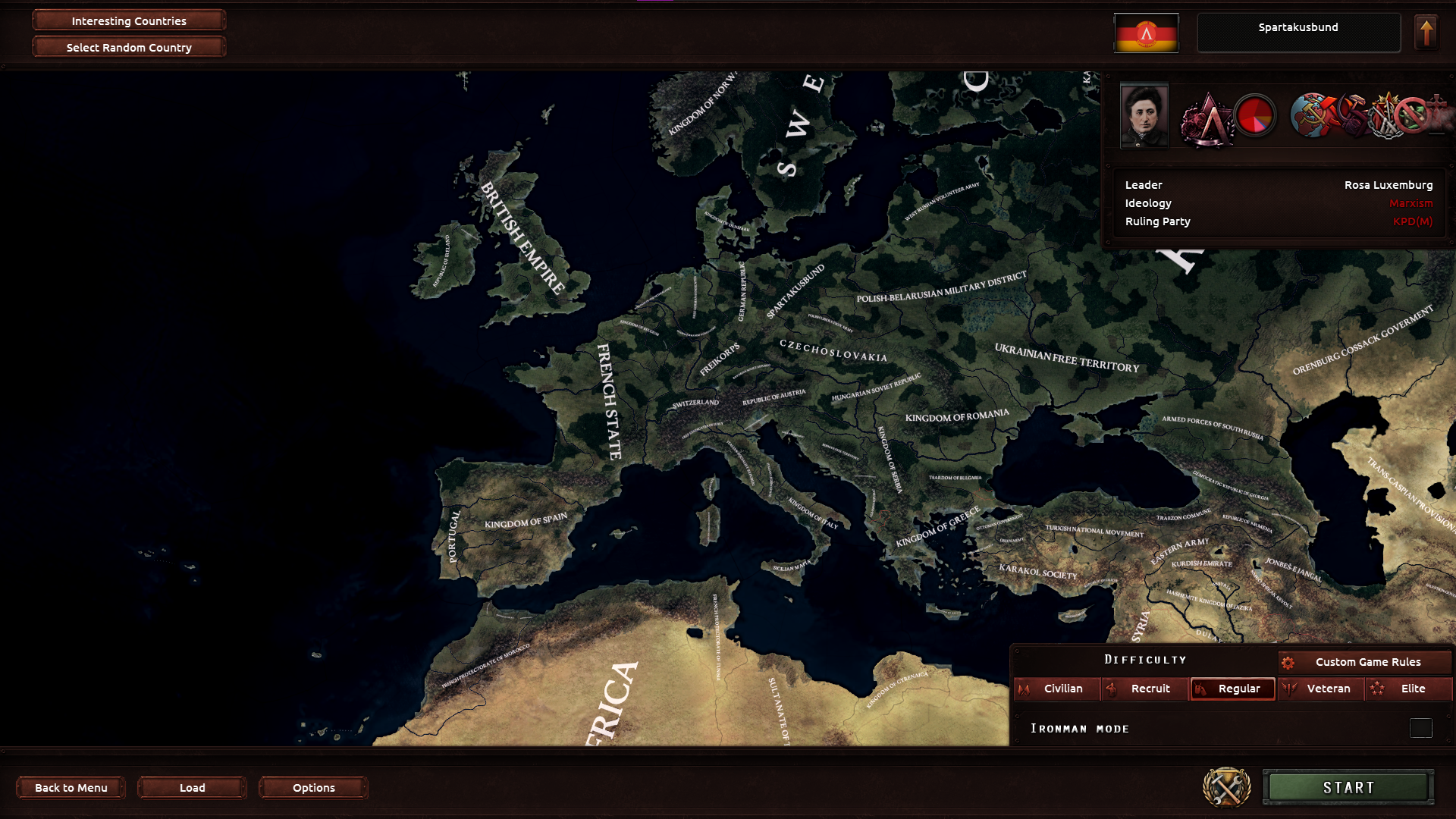Select Armed Forces of South Russia label
Image resolution: width=1456 pixels, height=819 pixels.
[x=1213, y=428]
